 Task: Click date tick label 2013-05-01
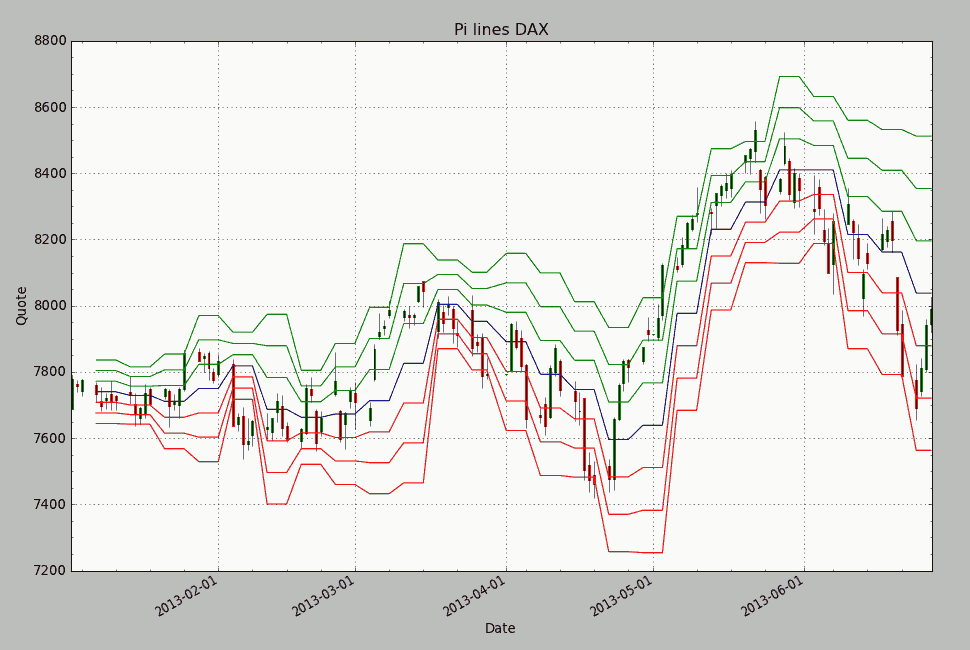621,596
